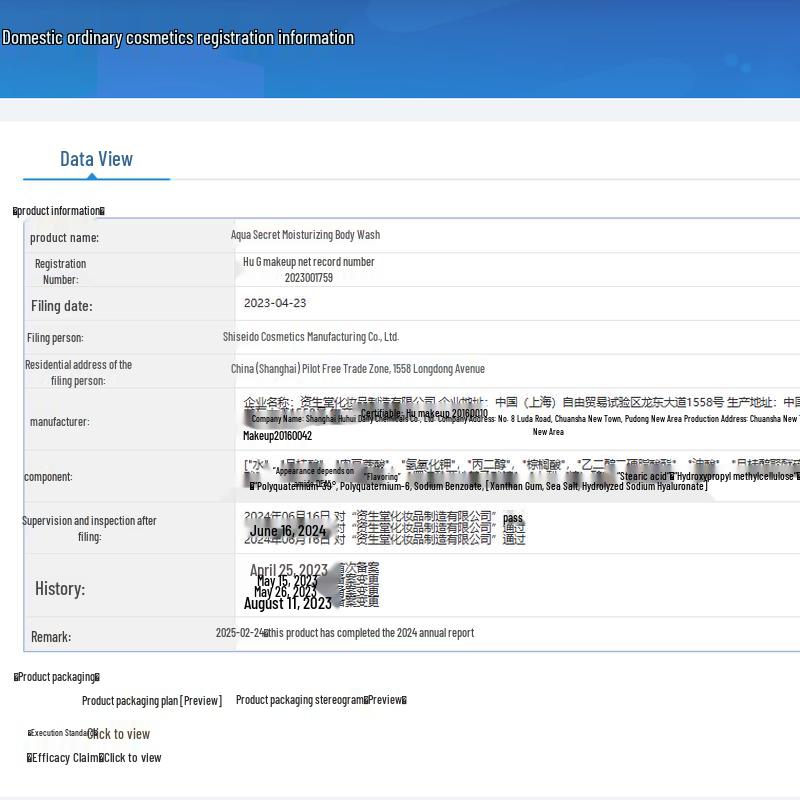Click to view the Efficacy Claim
Image resolution: width=800 pixels, height=800 pixels.
point(132,758)
